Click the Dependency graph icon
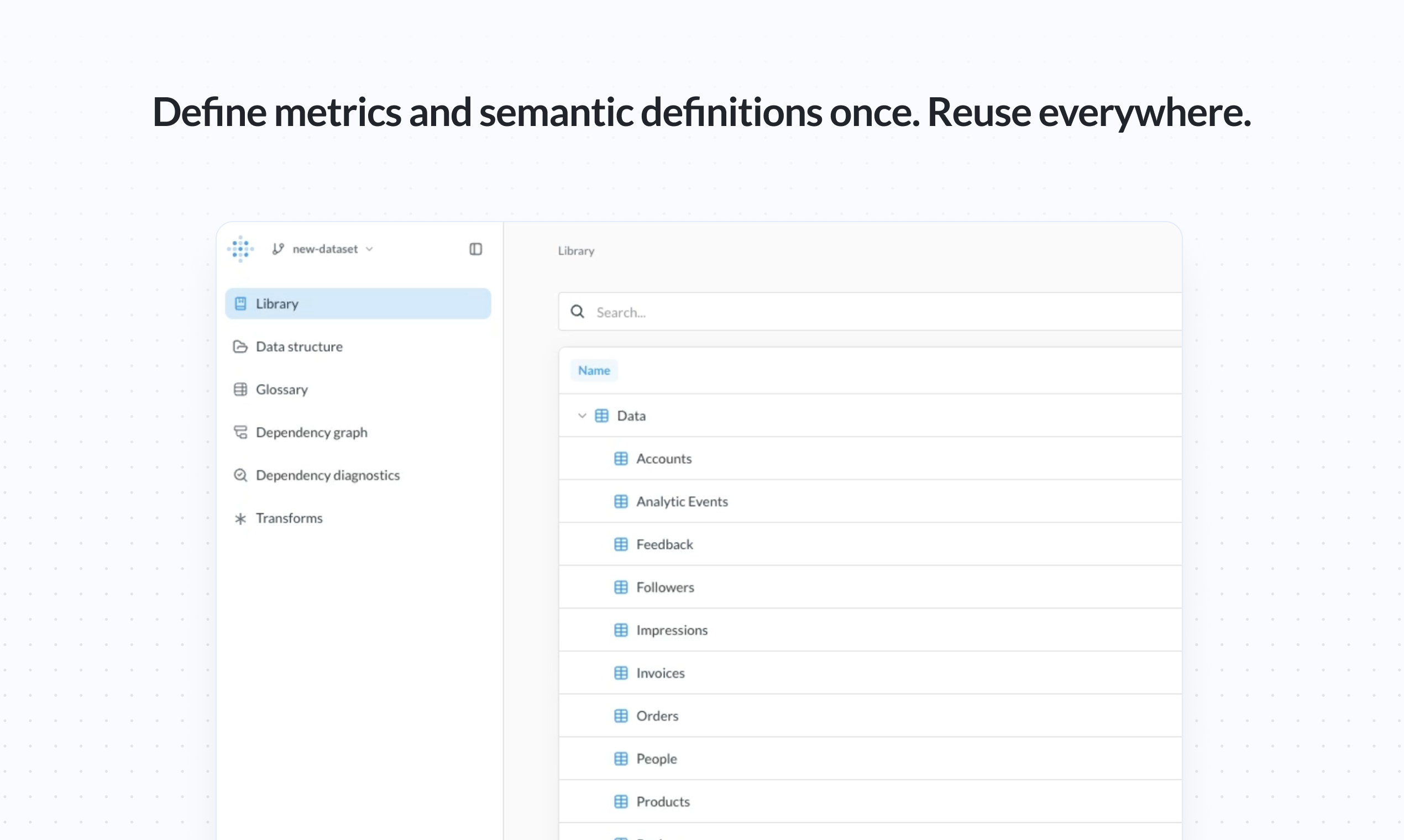The width and height of the screenshot is (1404, 840). point(240,432)
